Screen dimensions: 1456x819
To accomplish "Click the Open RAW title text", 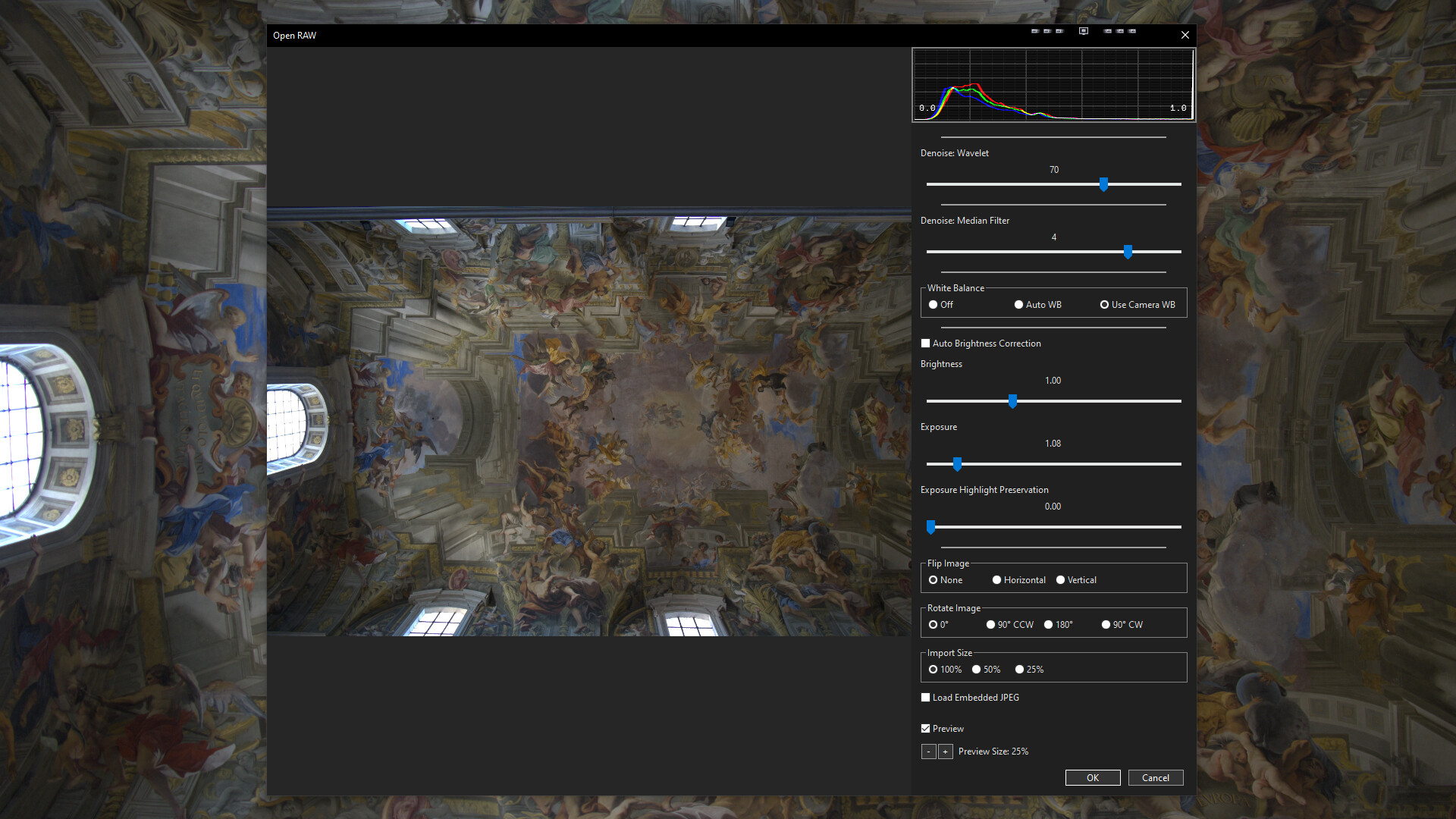I will (295, 36).
